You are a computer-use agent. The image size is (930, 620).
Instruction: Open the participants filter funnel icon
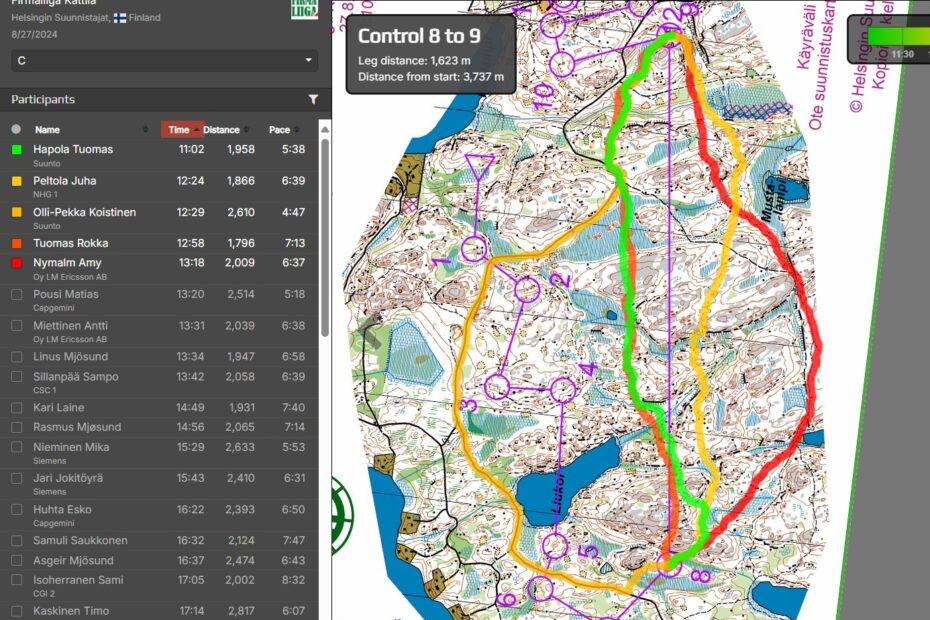tap(313, 100)
